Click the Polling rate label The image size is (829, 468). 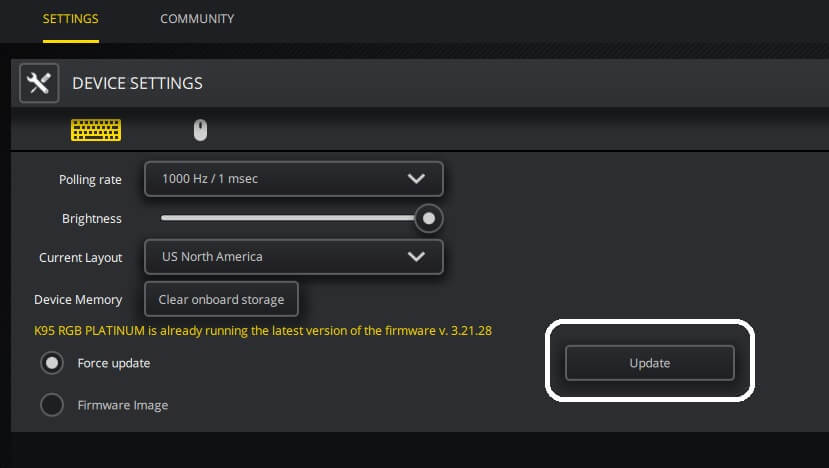point(90,180)
